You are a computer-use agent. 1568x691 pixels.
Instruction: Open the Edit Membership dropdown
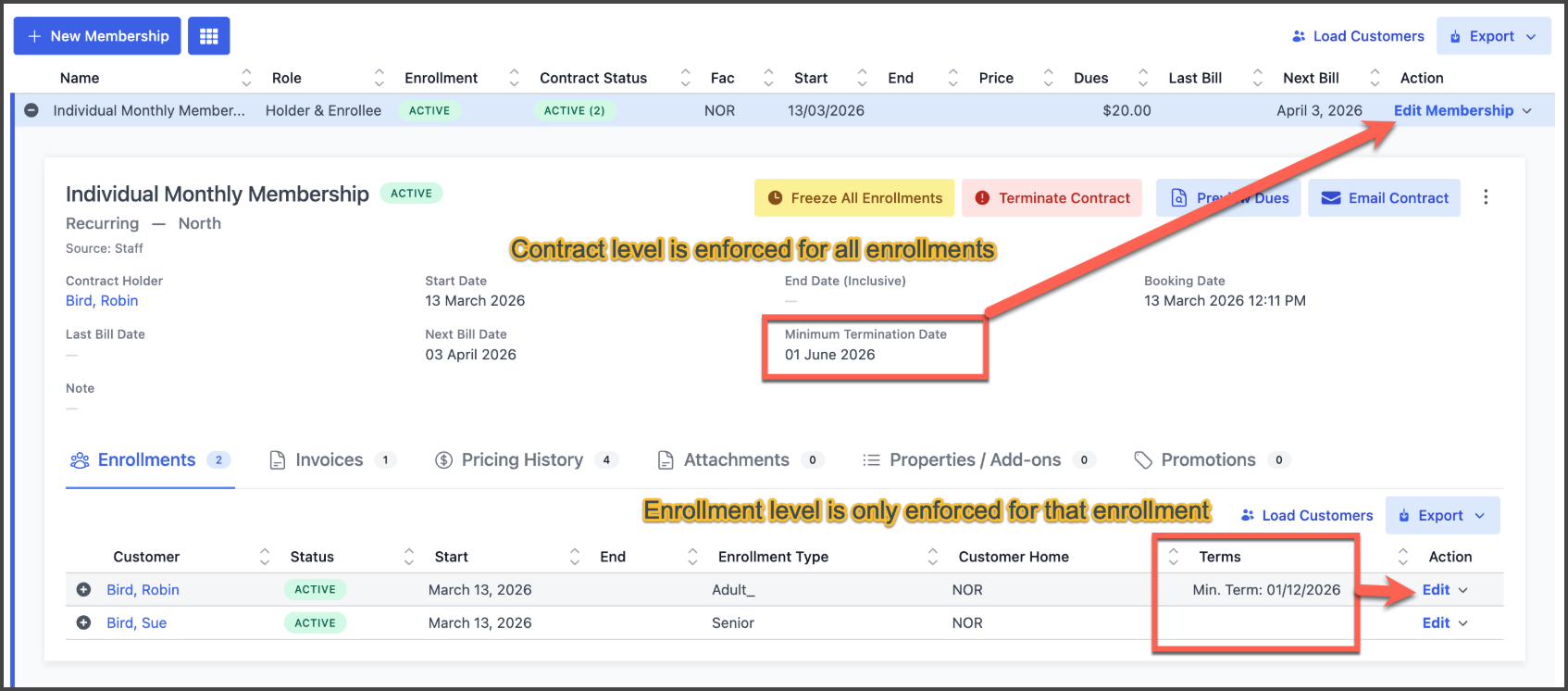click(1462, 110)
